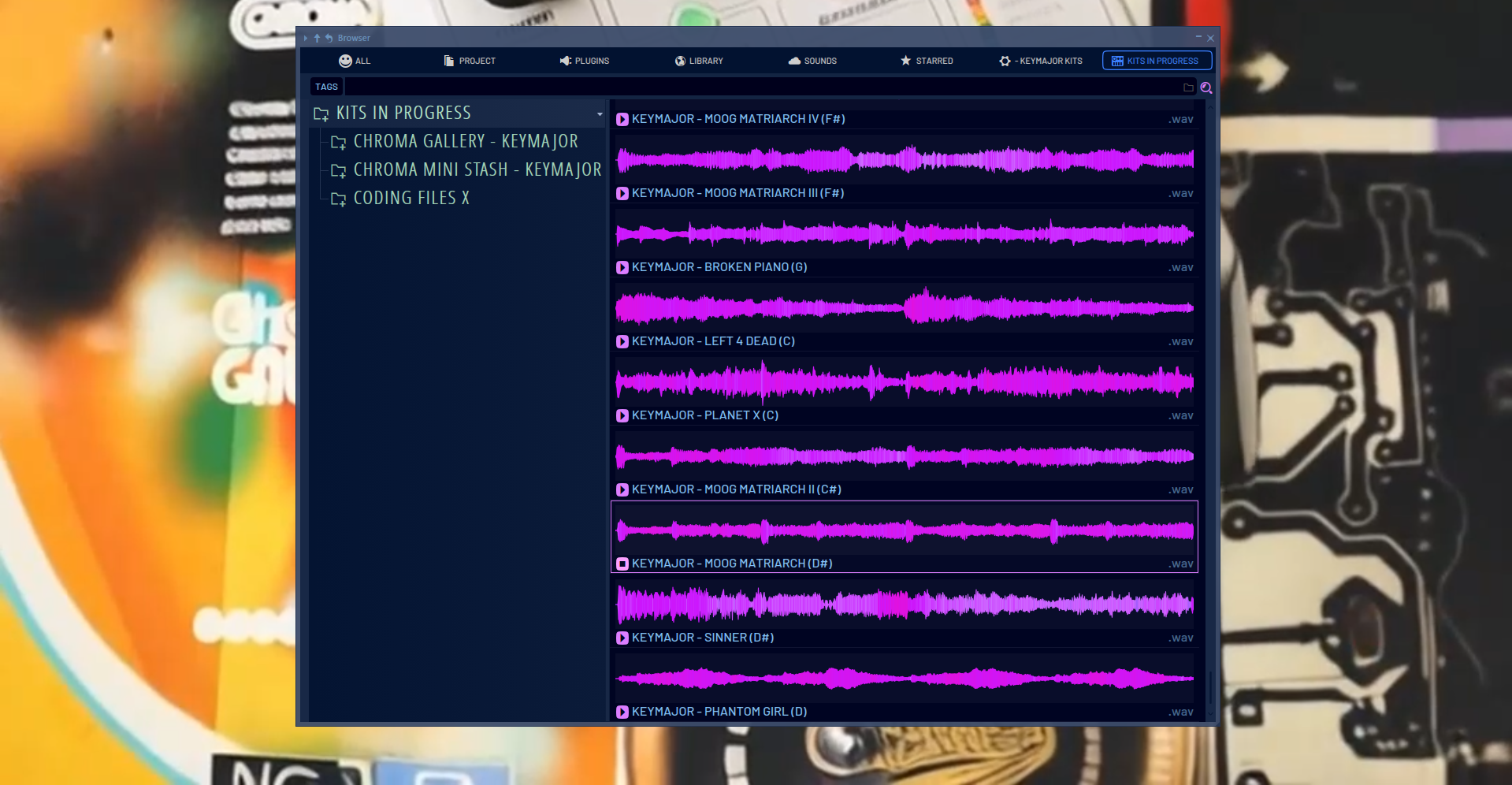Preview the SINNER (D#) sample with play icon

click(622, 638)
